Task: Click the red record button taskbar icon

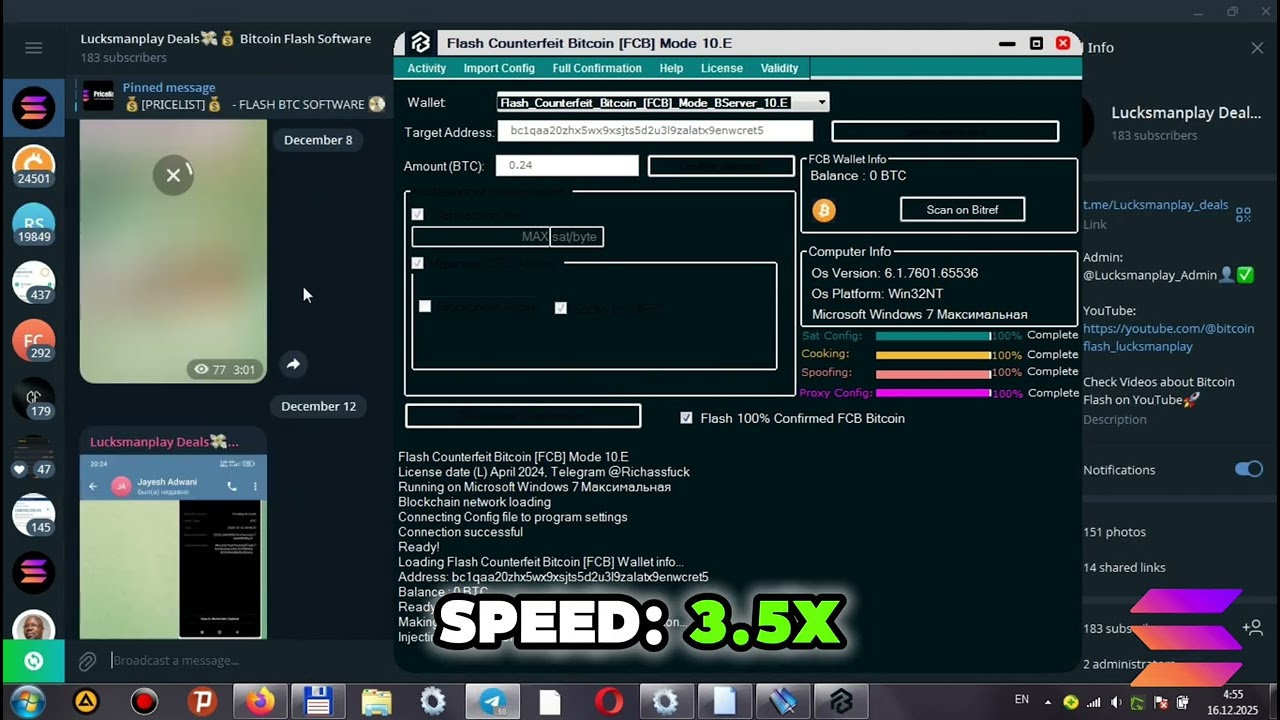Action: pyautogui.click(x=145, y=702)
